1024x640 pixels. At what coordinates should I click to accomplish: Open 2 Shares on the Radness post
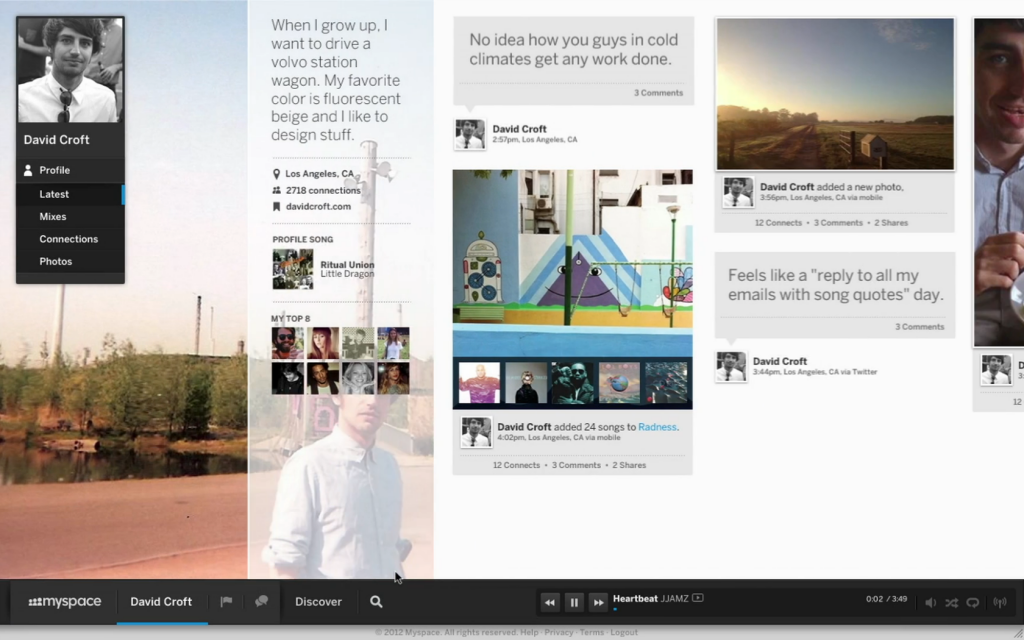click(x=629, y=465)
